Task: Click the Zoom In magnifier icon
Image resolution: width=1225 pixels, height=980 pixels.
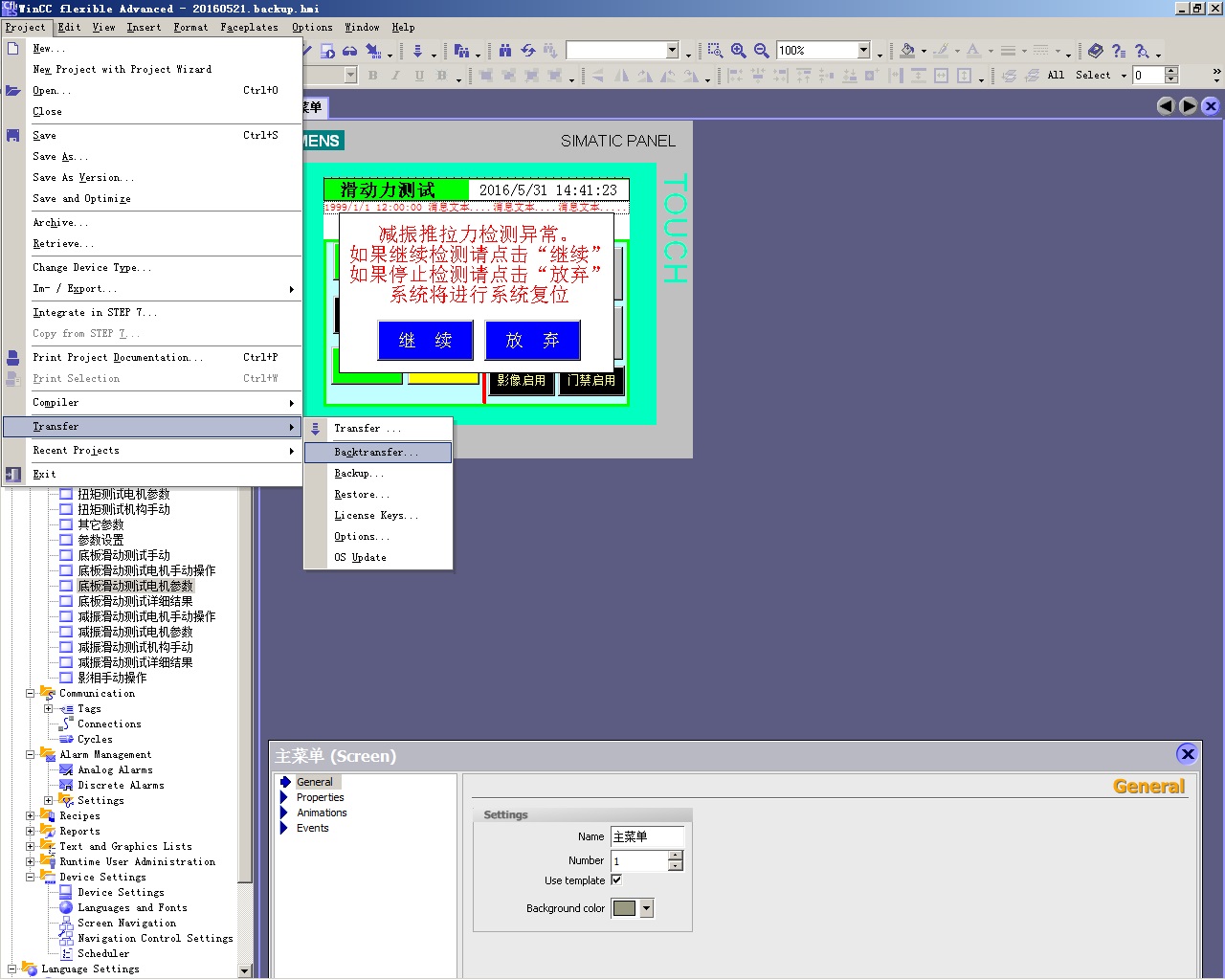Action: (x=738, y=50)
